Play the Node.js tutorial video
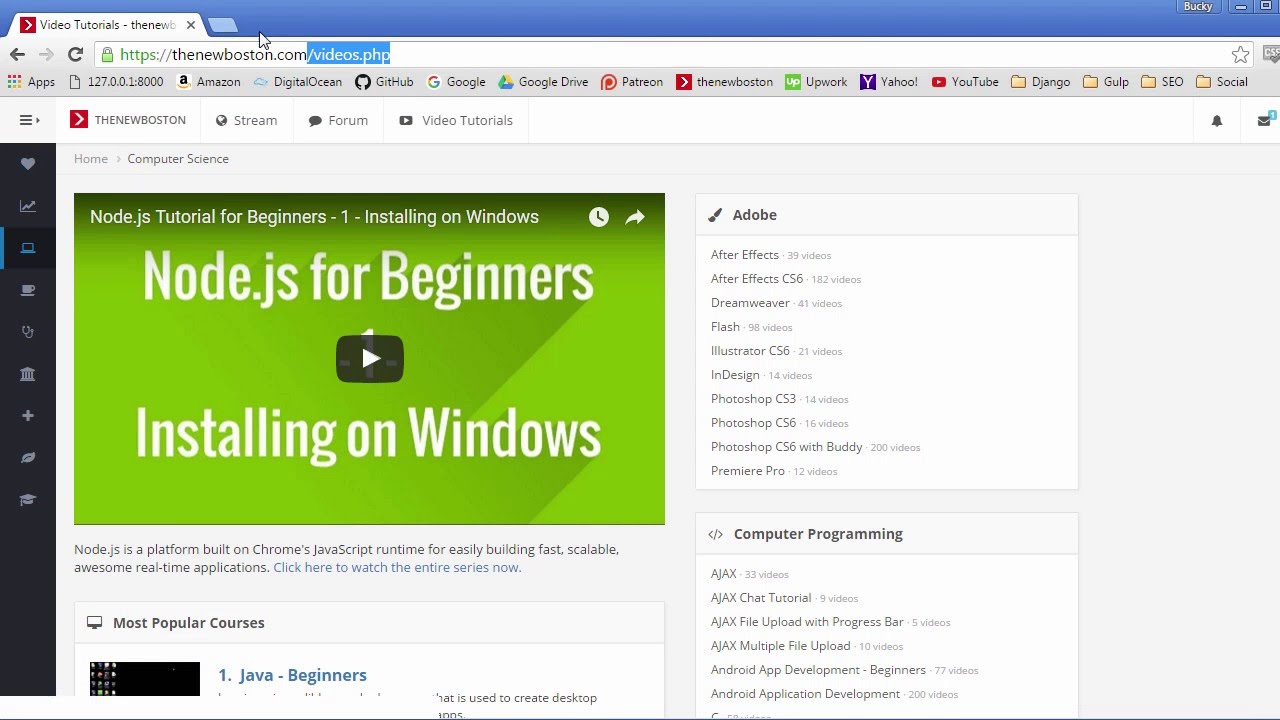 [x=369, y=358]
